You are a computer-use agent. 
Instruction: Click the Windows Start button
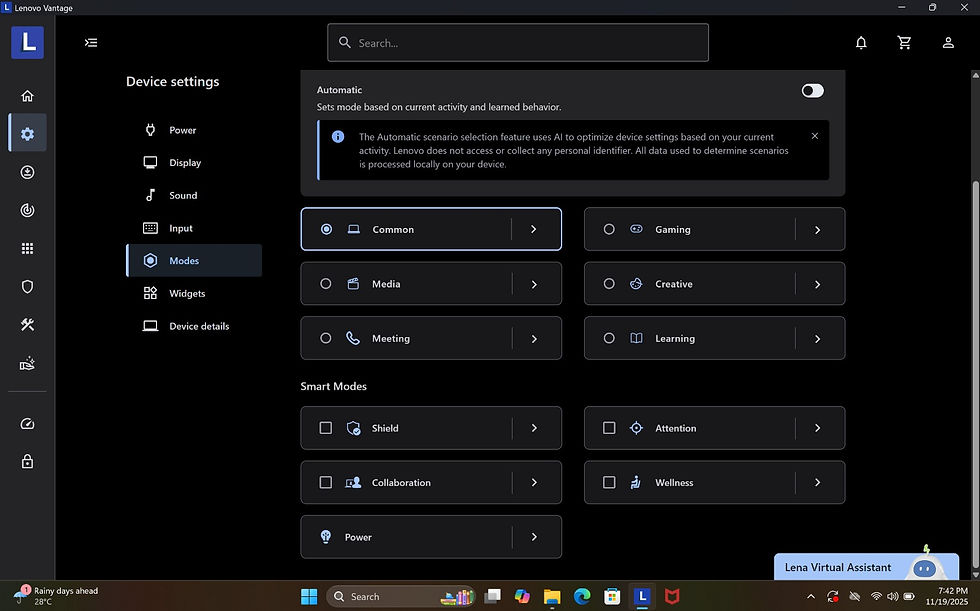[x=309, y=596]
